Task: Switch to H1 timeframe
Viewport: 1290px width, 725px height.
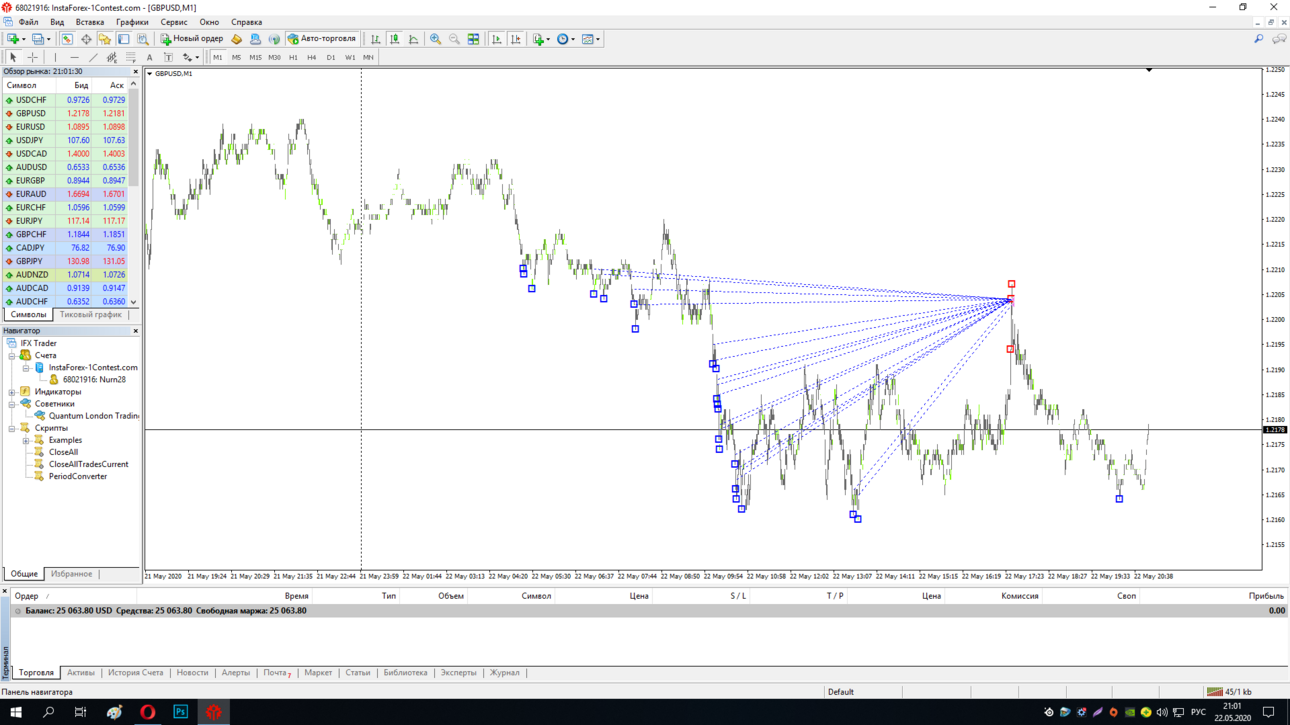Action: pos(293,57)
